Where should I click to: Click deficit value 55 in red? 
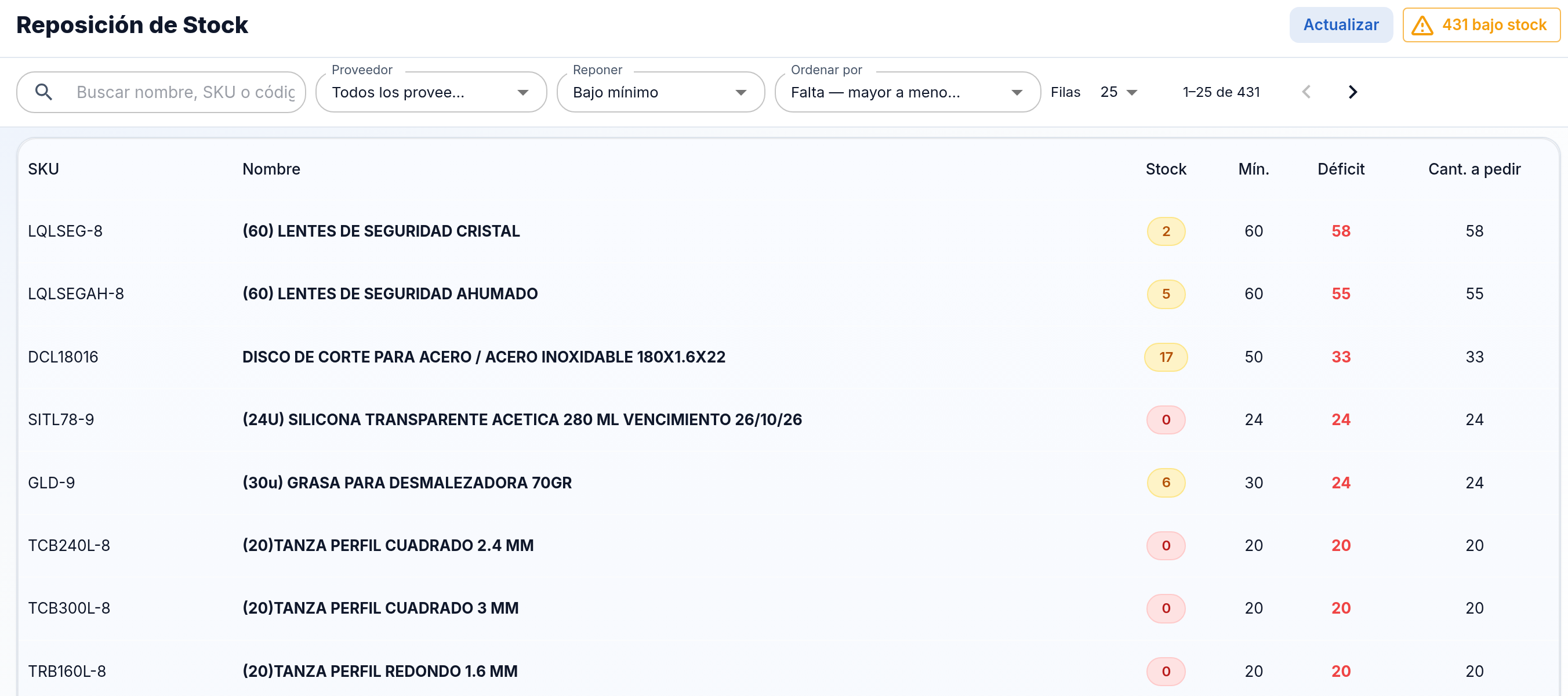1341,294
